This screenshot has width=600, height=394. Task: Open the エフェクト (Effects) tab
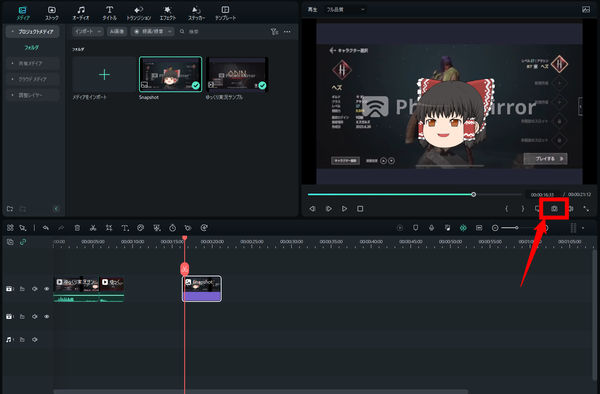168,13
